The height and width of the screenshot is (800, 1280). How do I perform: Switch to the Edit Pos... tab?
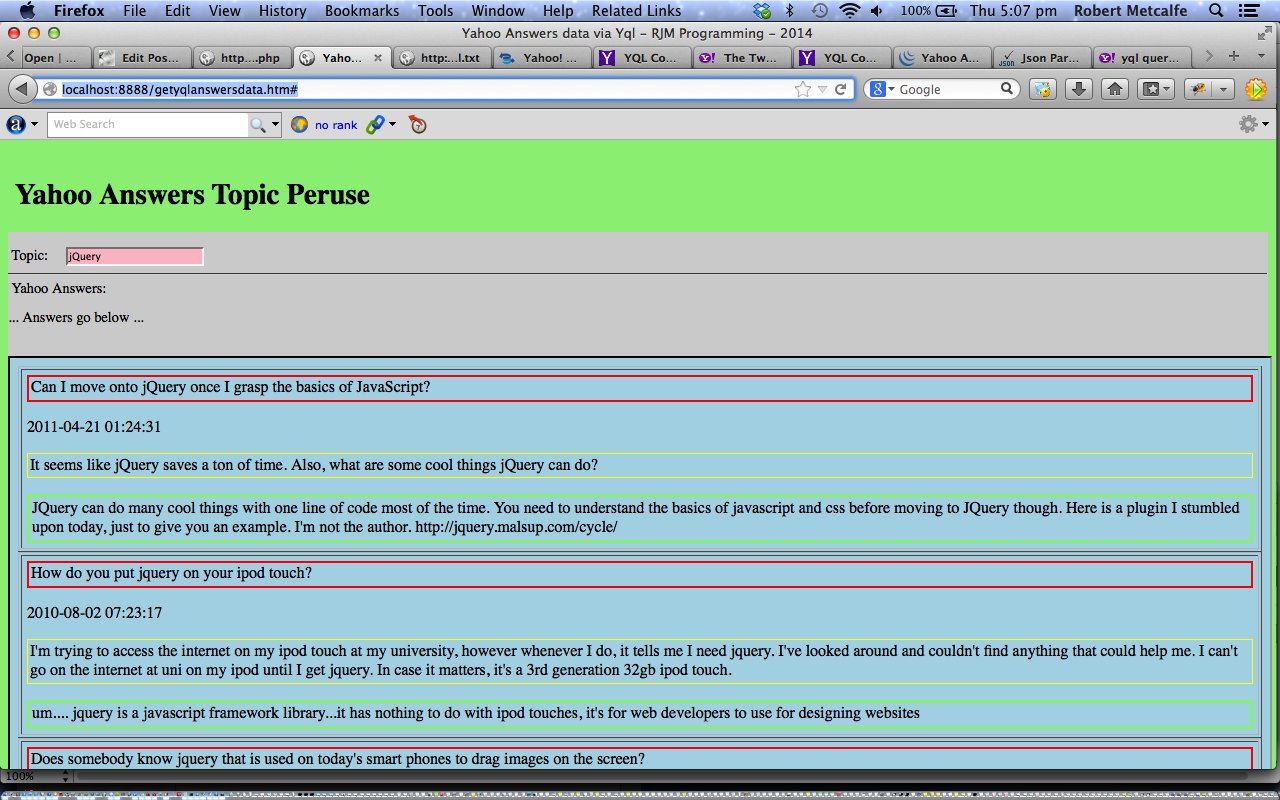coord(140,57)
